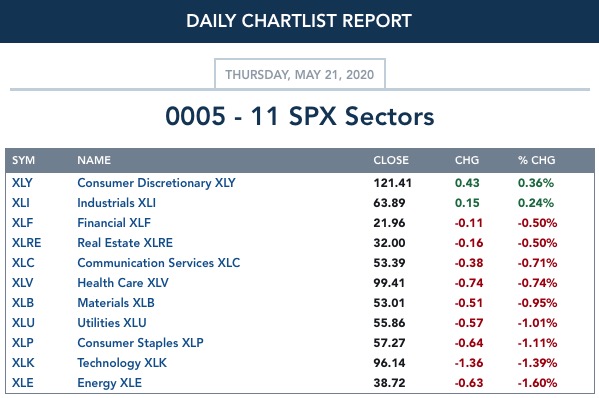Sort by the NAME column header
This screenshot has width=599, height=398.
click(x=94, y=160)
